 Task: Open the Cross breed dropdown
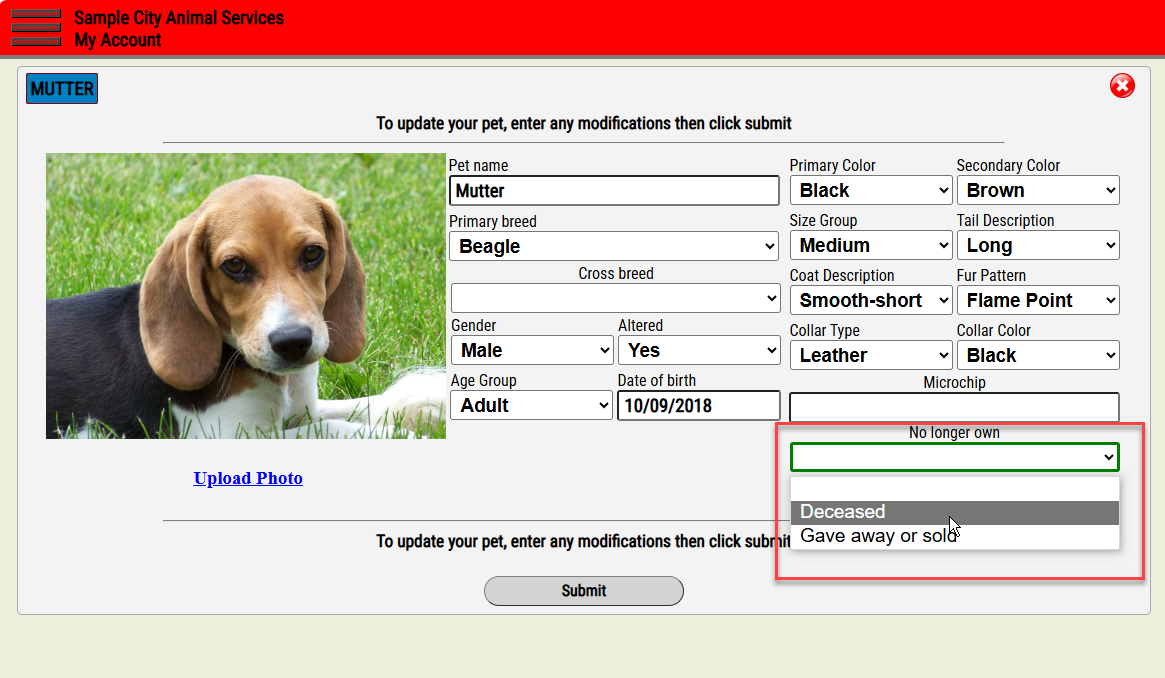pyautogui.click(x=615, y=299)
